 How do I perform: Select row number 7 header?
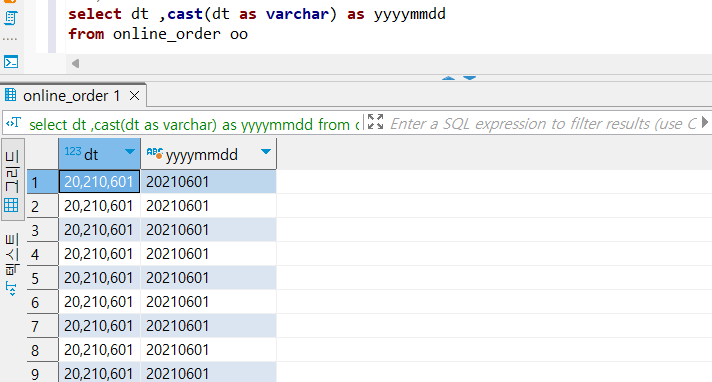tap(43, 326)
